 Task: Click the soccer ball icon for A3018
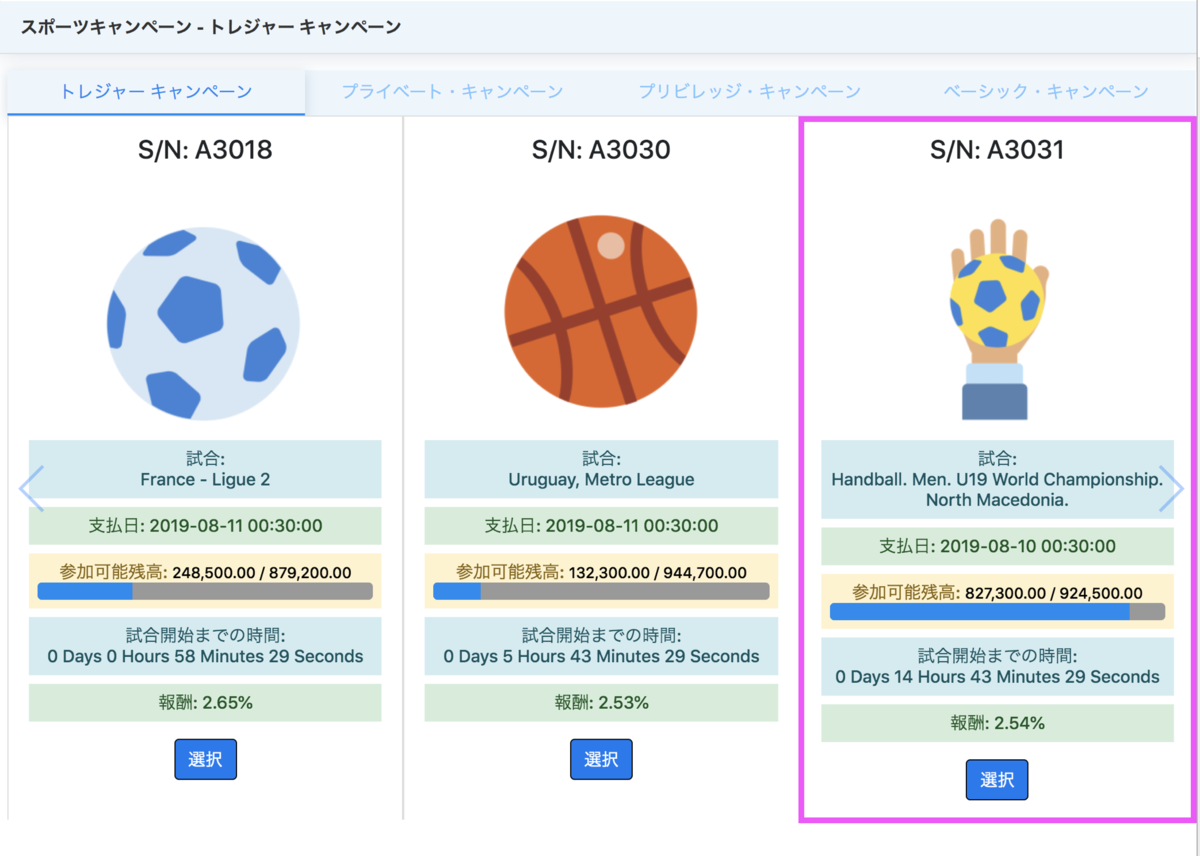click(x=204, y=325)
